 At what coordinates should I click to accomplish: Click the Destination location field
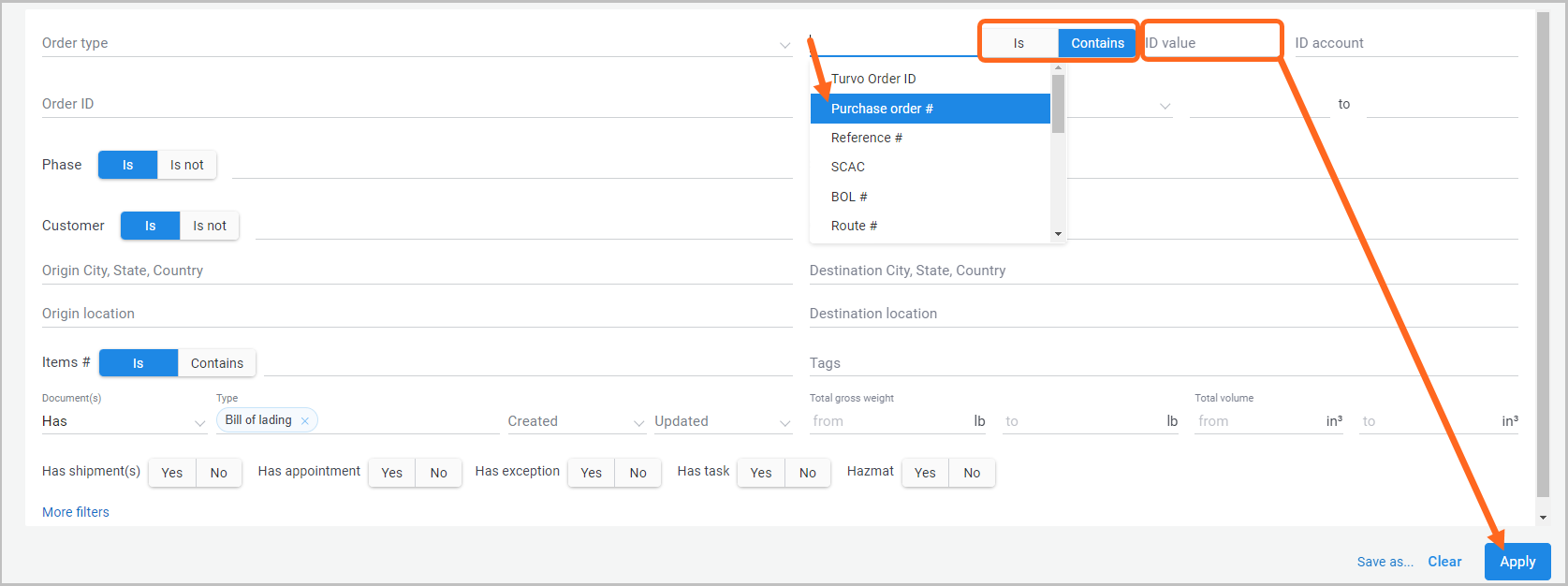point(1164,314)
